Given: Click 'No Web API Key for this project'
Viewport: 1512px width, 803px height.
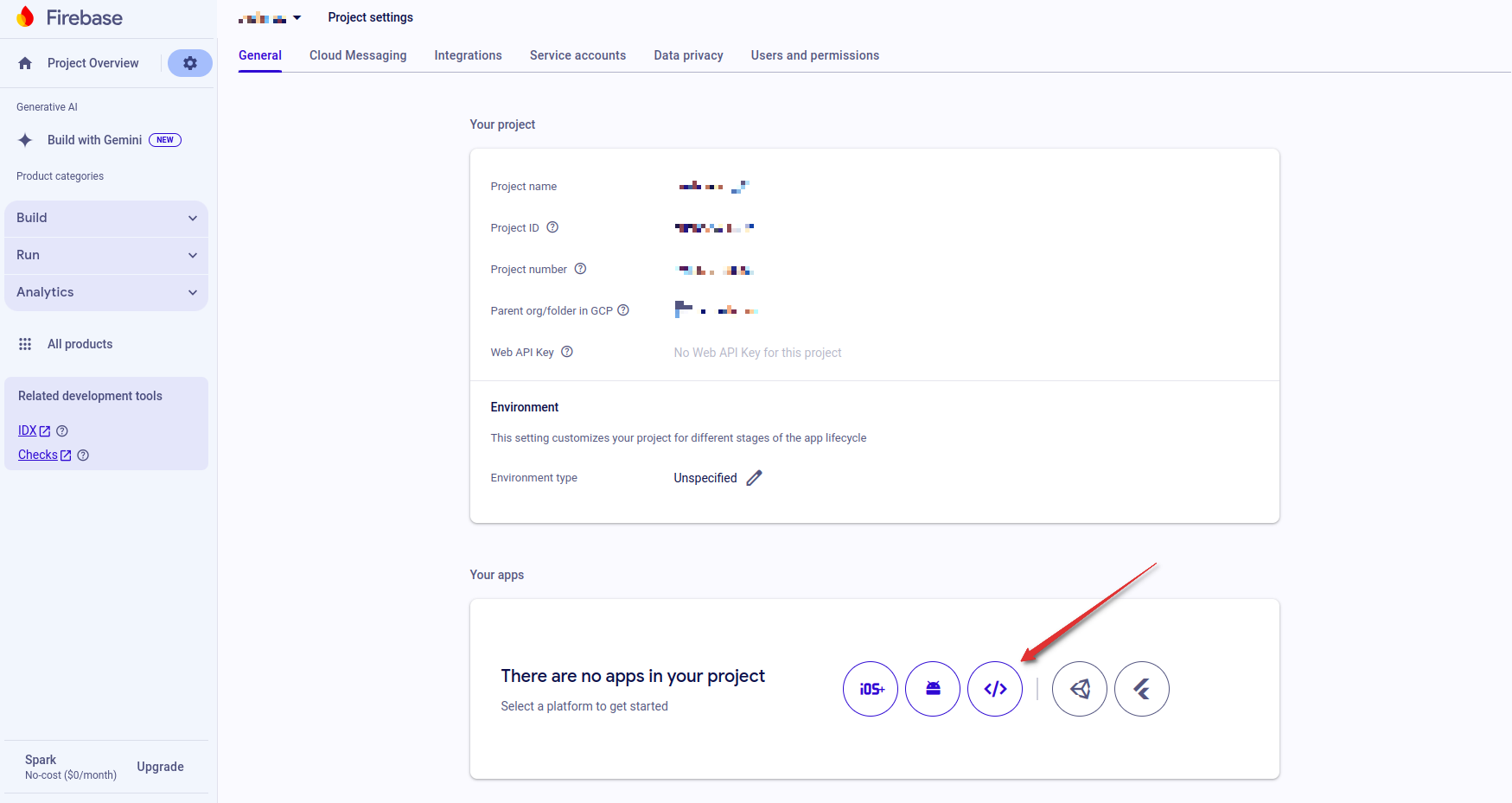Looking at the screenshot, I should click(x=757, y=353).
